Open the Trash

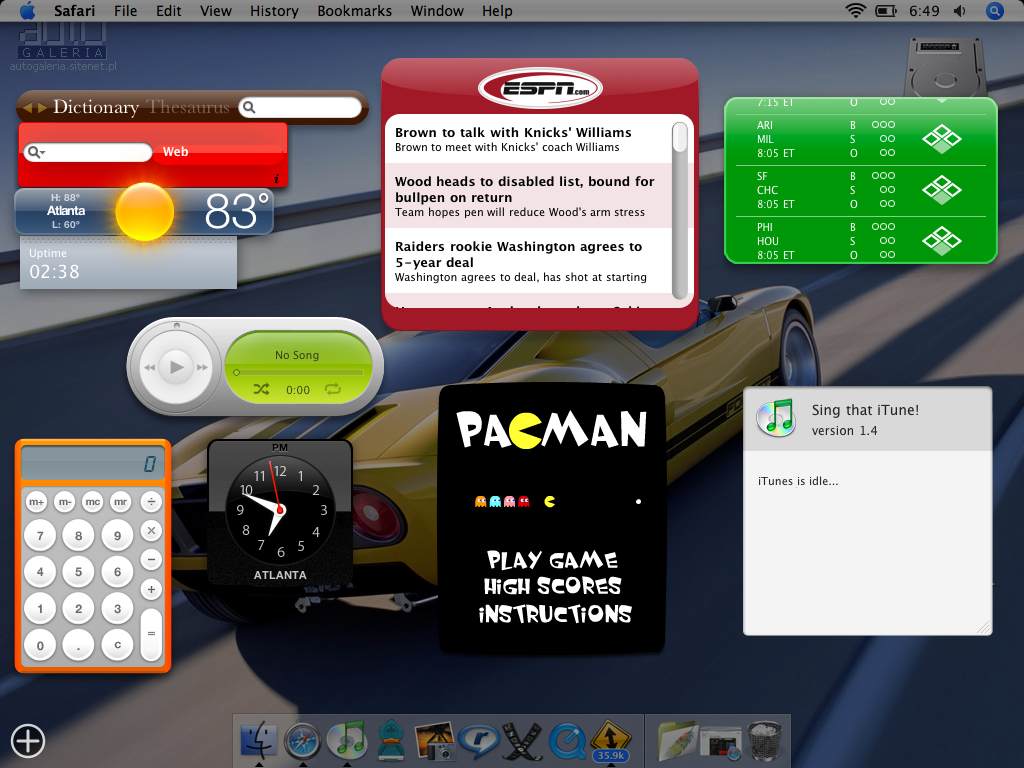tap(764, 741)
